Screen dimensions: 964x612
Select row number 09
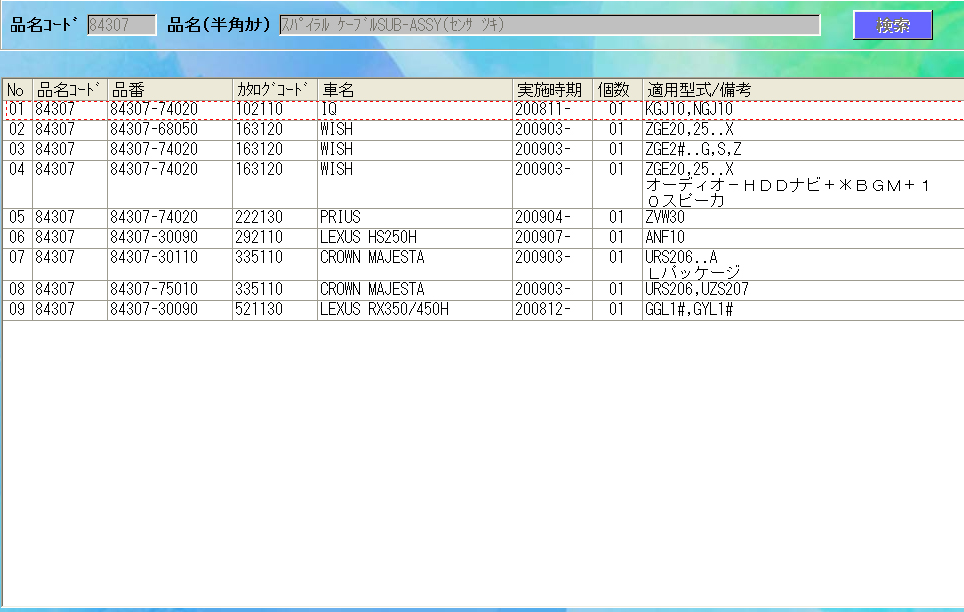click(17, 310)
